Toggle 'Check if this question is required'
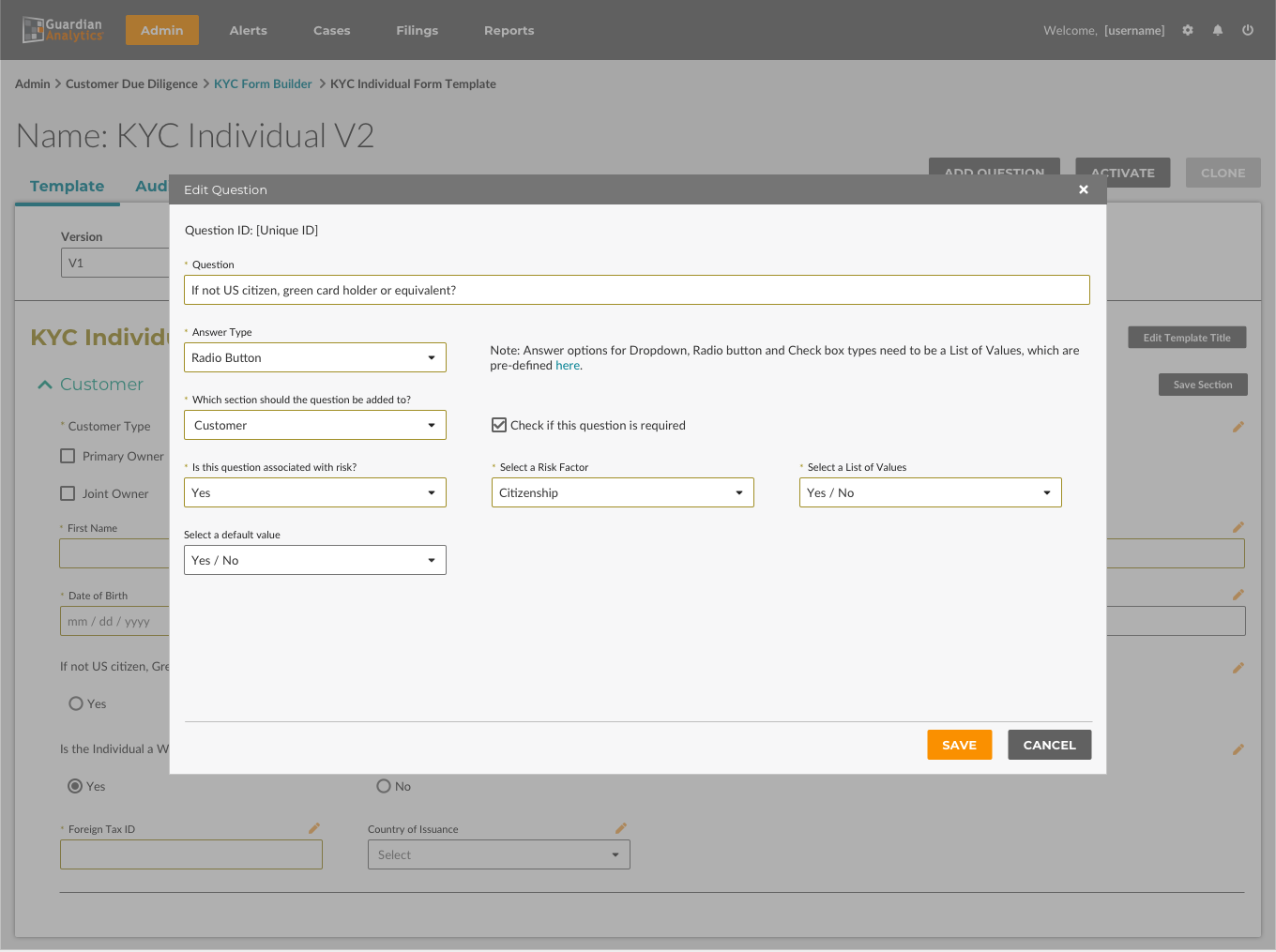Image resolution: width=1276 pixels, height=952 pixels. pyautogui.click(x=499, y=425)
